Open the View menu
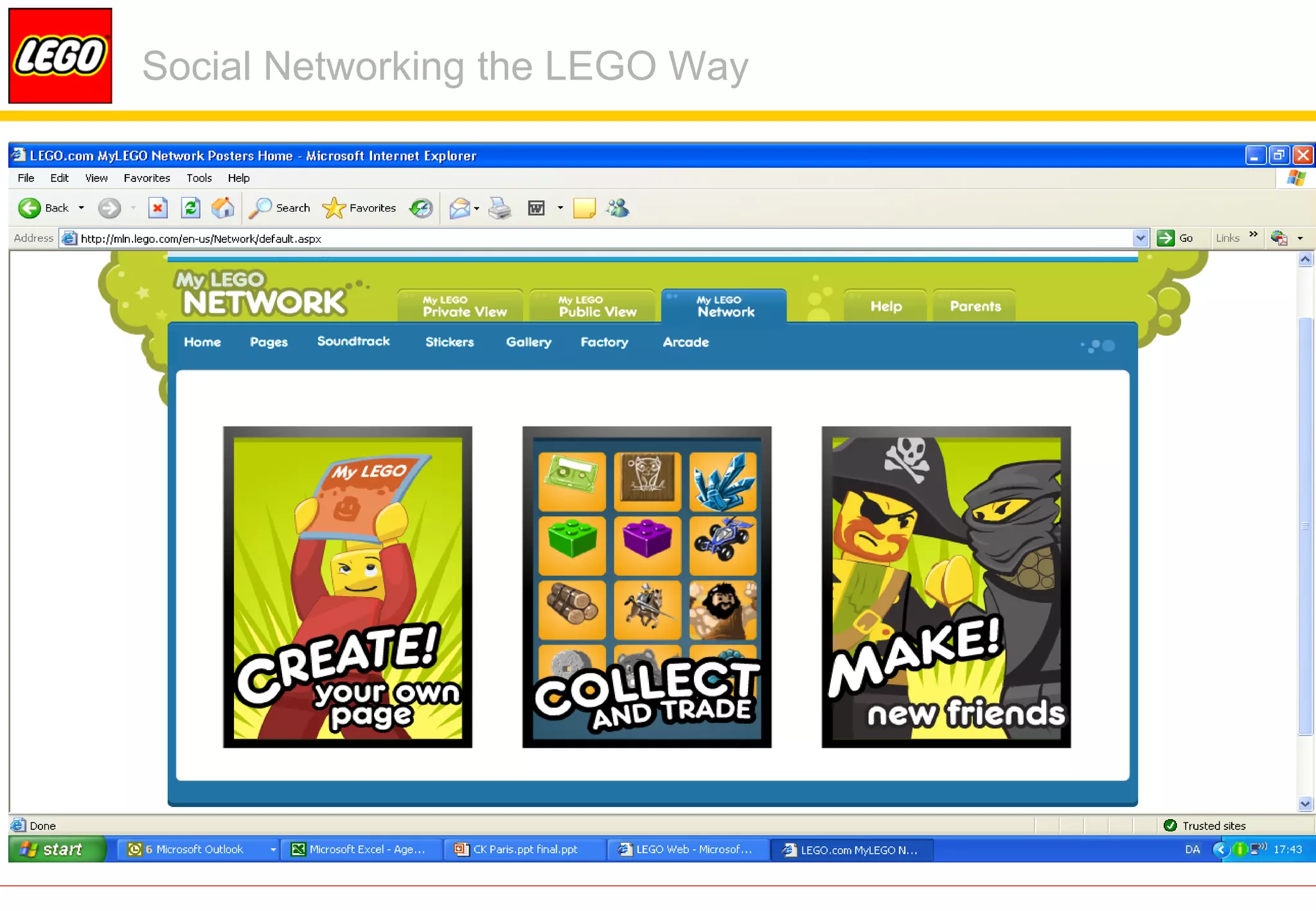 (x=96, y=178)
